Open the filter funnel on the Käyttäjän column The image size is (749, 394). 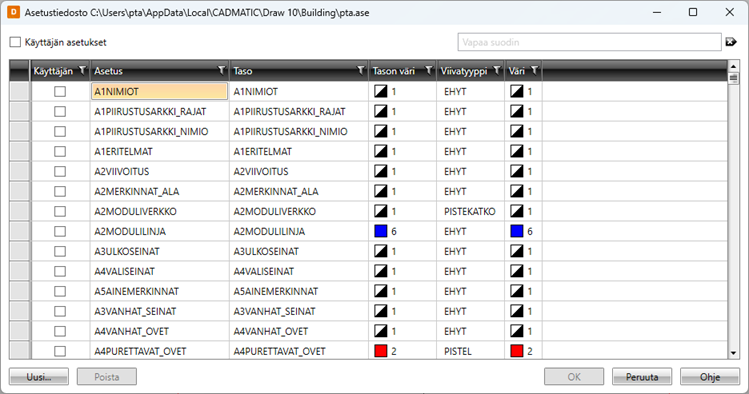coord(82,71)
